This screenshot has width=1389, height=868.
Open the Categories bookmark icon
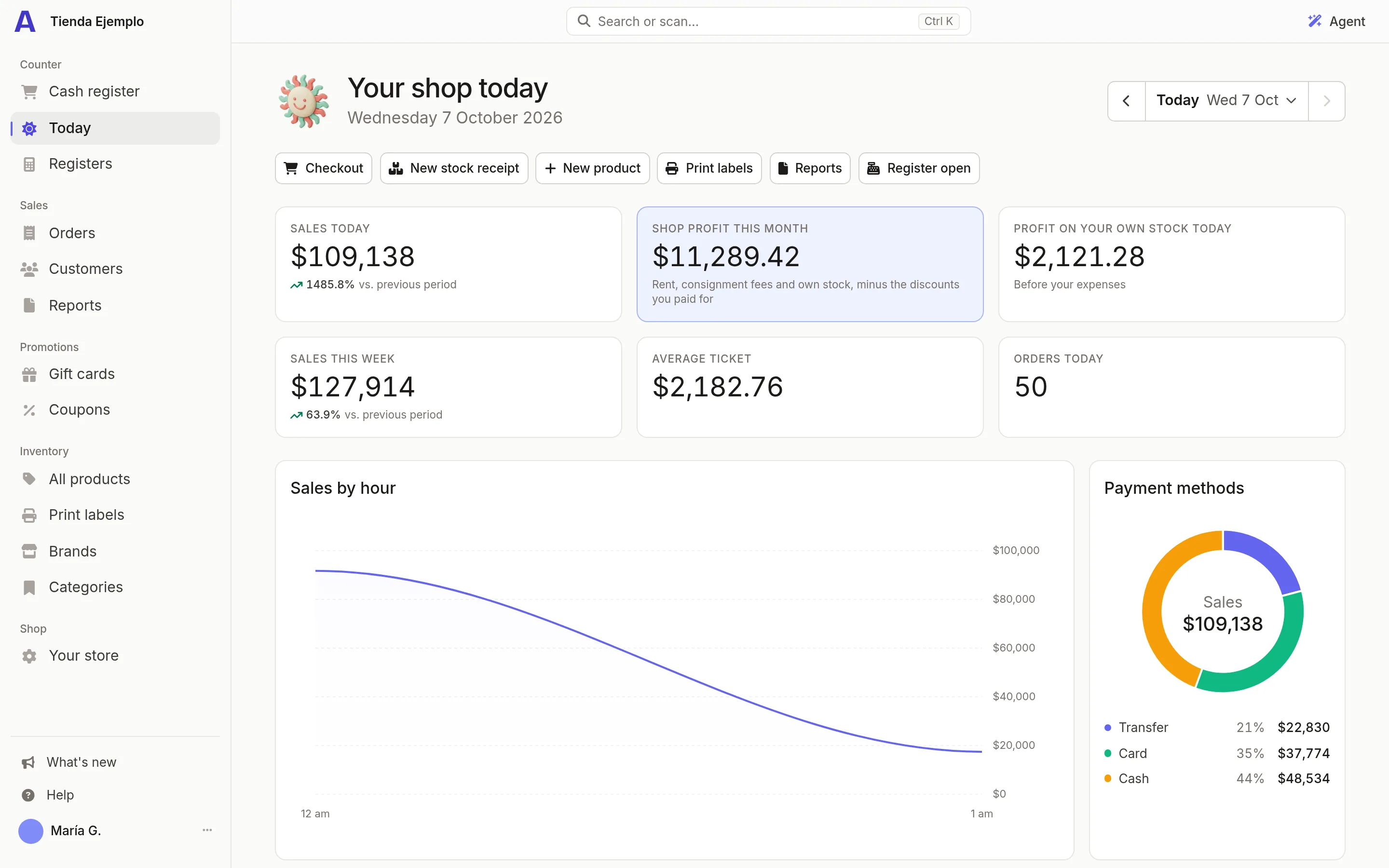29,587
